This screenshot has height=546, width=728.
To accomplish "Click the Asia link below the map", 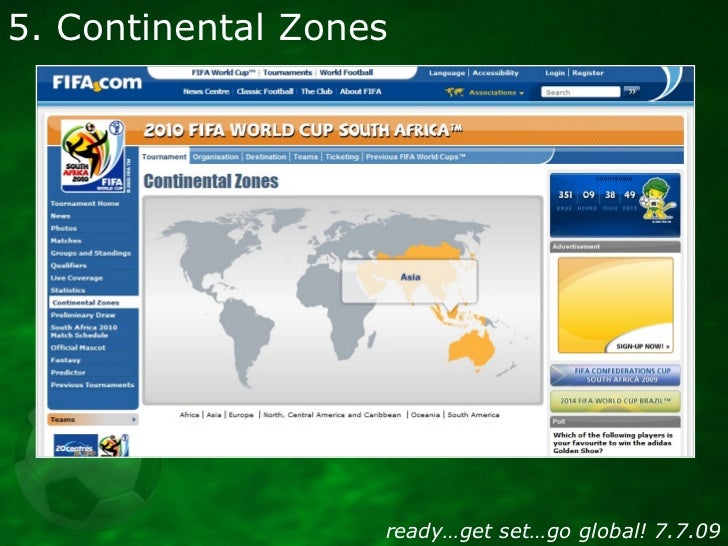I will [214, 415].
